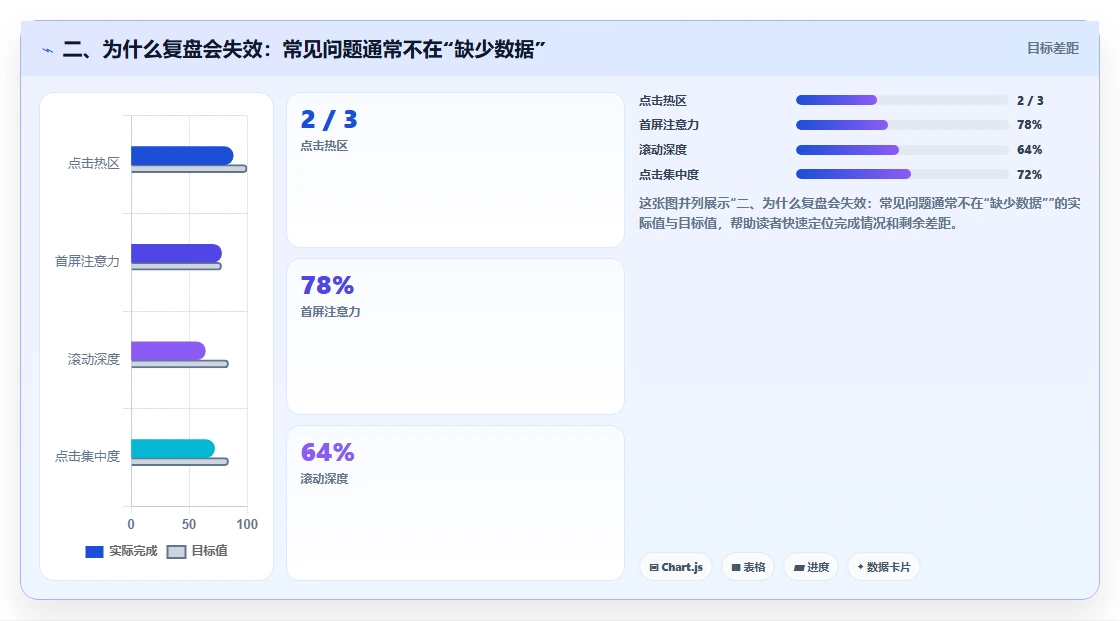This screenshot has height=621, width=1120.
Task: Click the 点击热区 progress bar
Action: pos(902,100)
